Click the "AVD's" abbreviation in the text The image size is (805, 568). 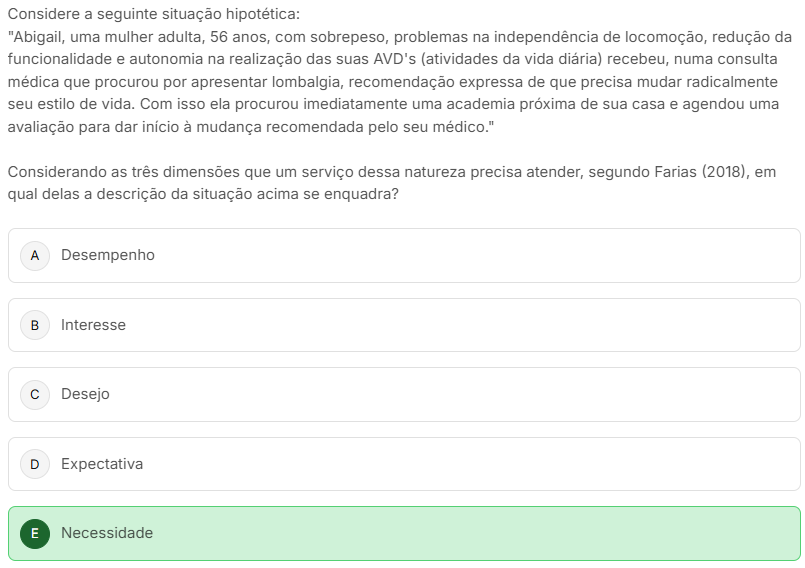pos(394,59)
